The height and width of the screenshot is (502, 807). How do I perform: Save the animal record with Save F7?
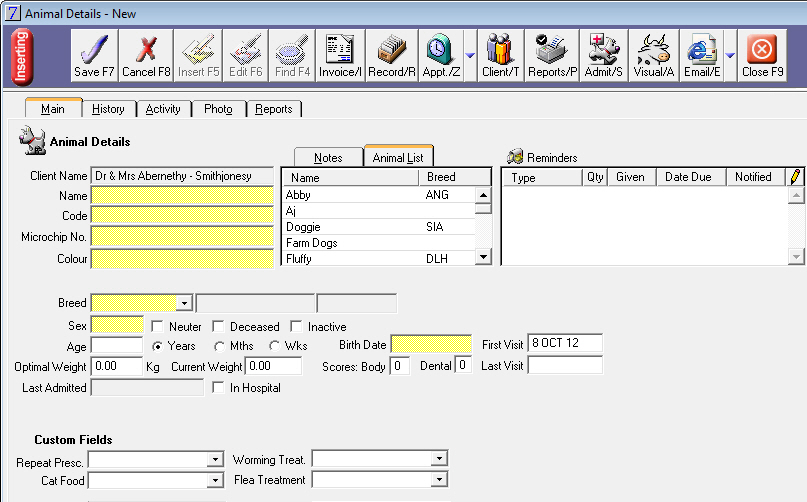click(94, 56)
